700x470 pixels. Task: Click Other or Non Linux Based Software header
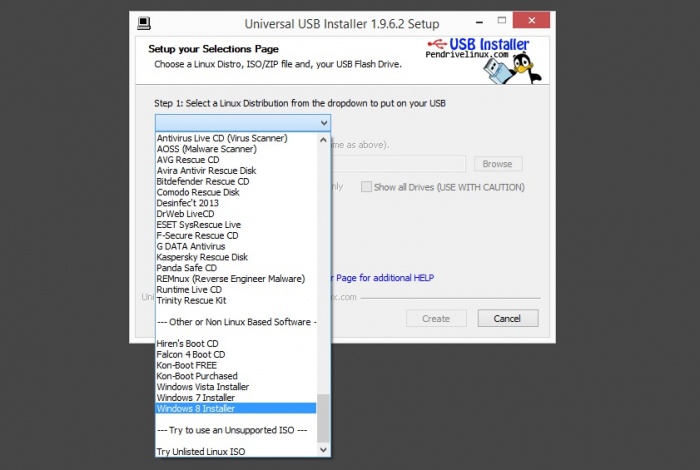(x=236, y=322)
